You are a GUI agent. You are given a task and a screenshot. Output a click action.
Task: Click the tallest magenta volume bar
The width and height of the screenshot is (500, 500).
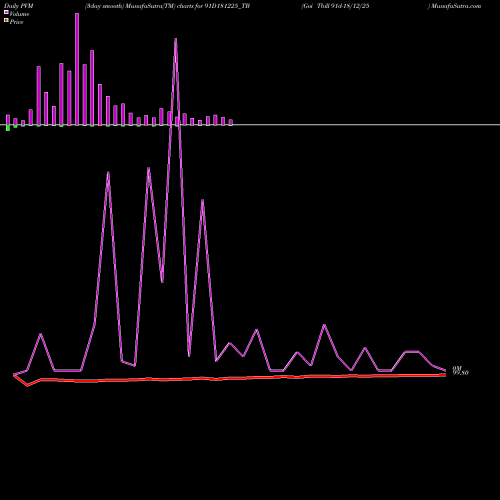point(77,69)
